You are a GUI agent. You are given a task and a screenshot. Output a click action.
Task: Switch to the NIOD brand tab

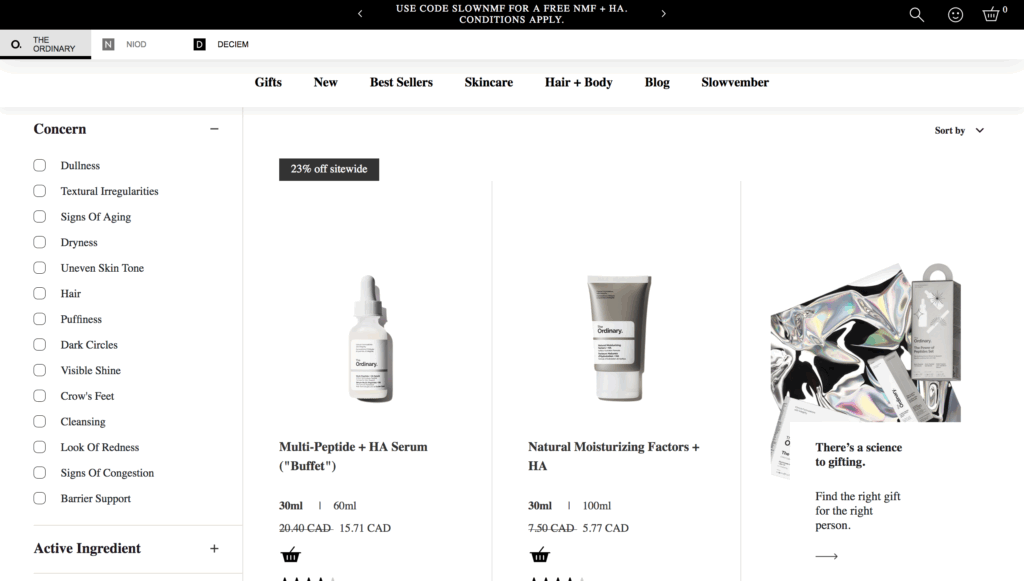pyautogui.click(x=124, y=44)
